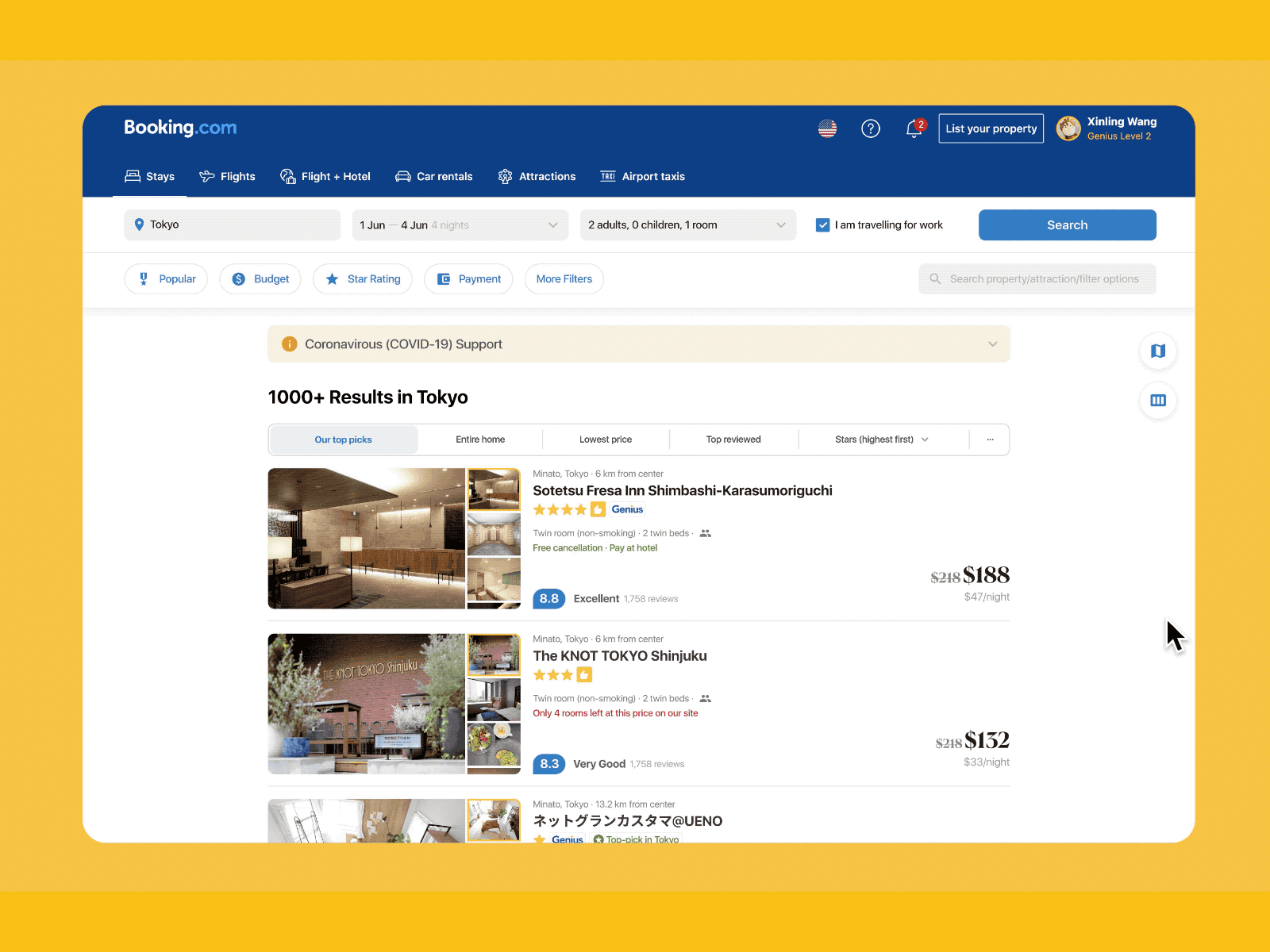1270x952 pixels.
Task: Click the 'Excellent' rating text
Action: click(x=596, y=599)
